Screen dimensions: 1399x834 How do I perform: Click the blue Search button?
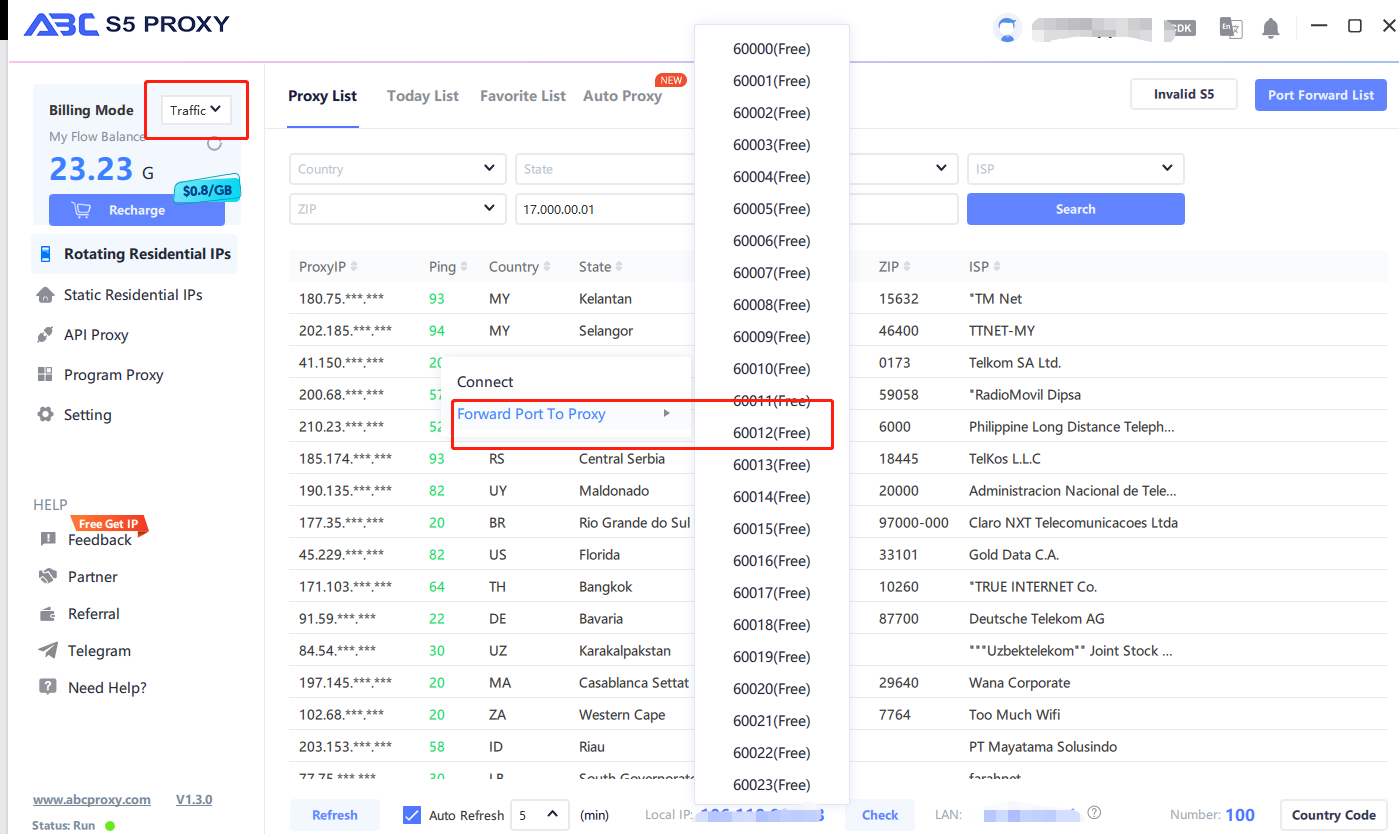[1076, 209]
